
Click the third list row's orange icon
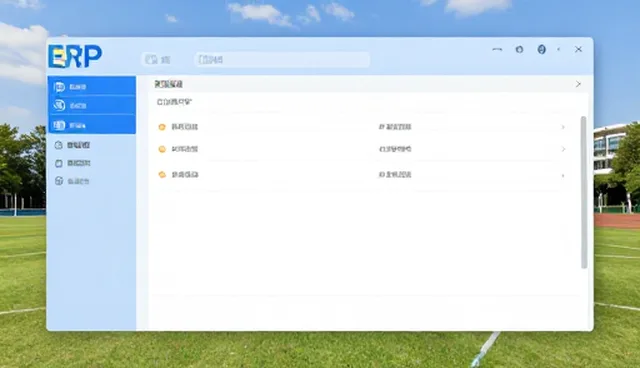pyautogui.click(x=162, y=175)
